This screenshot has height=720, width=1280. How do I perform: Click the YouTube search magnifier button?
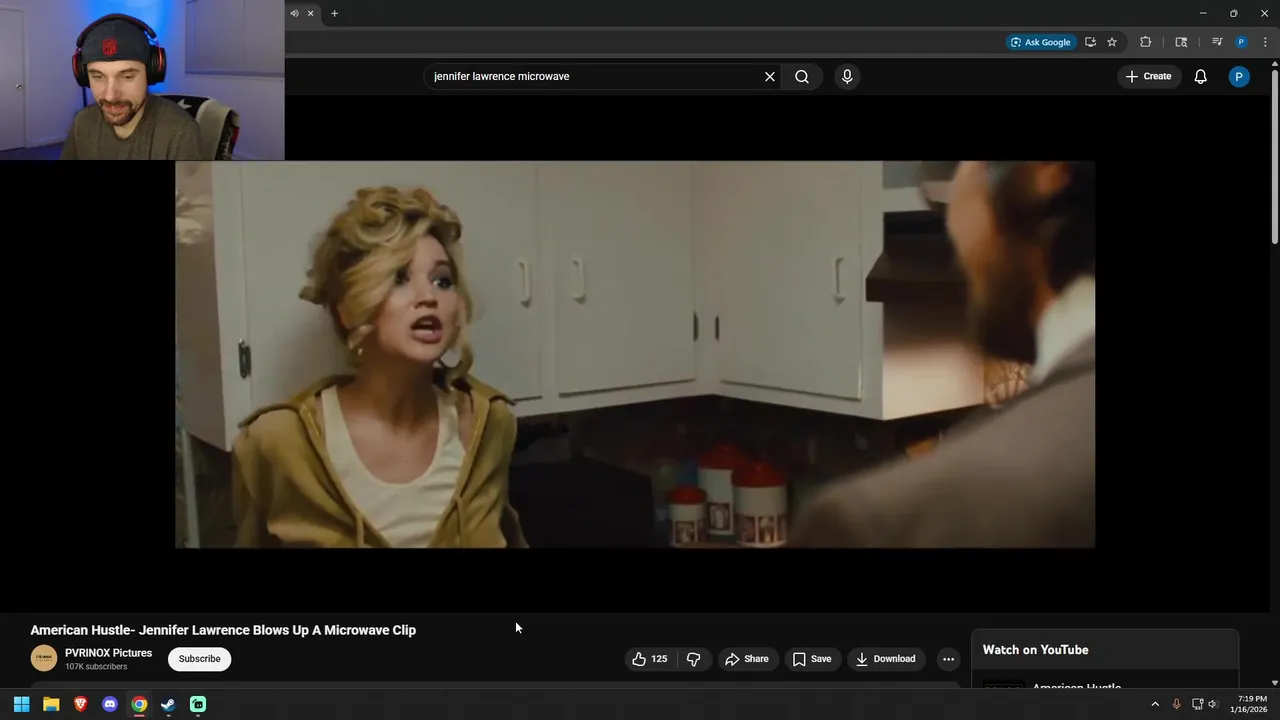(x=802, y=77)
